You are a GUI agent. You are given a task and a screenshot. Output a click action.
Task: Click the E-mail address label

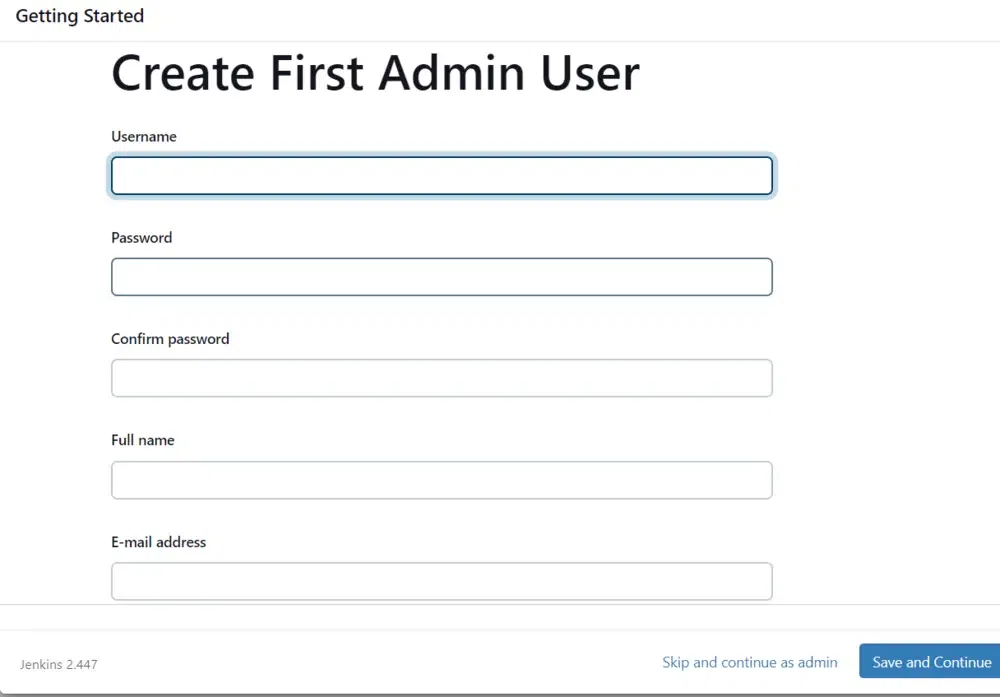(x=158, y=542)
